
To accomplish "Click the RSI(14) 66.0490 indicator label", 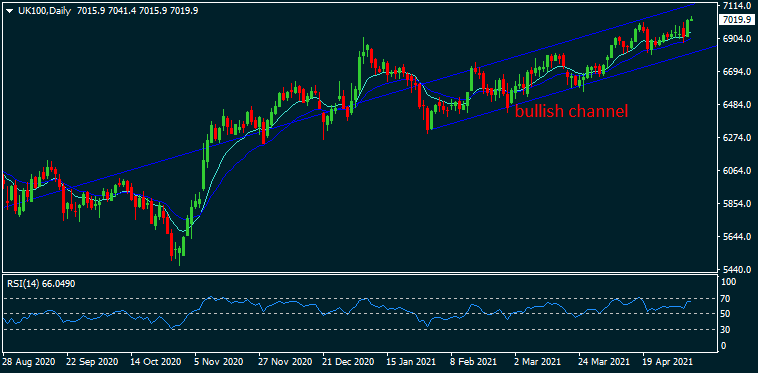I will pyautogui.click(x=41, y=284).
